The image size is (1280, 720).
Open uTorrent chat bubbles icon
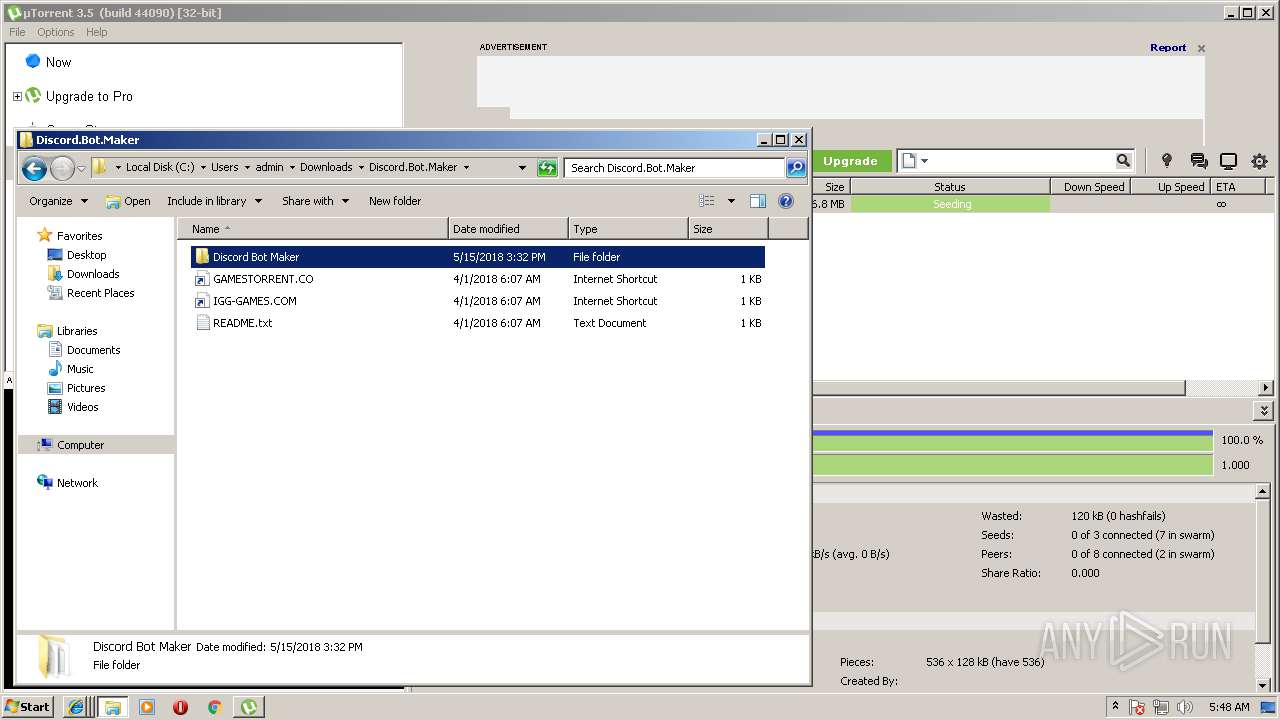1198,161
